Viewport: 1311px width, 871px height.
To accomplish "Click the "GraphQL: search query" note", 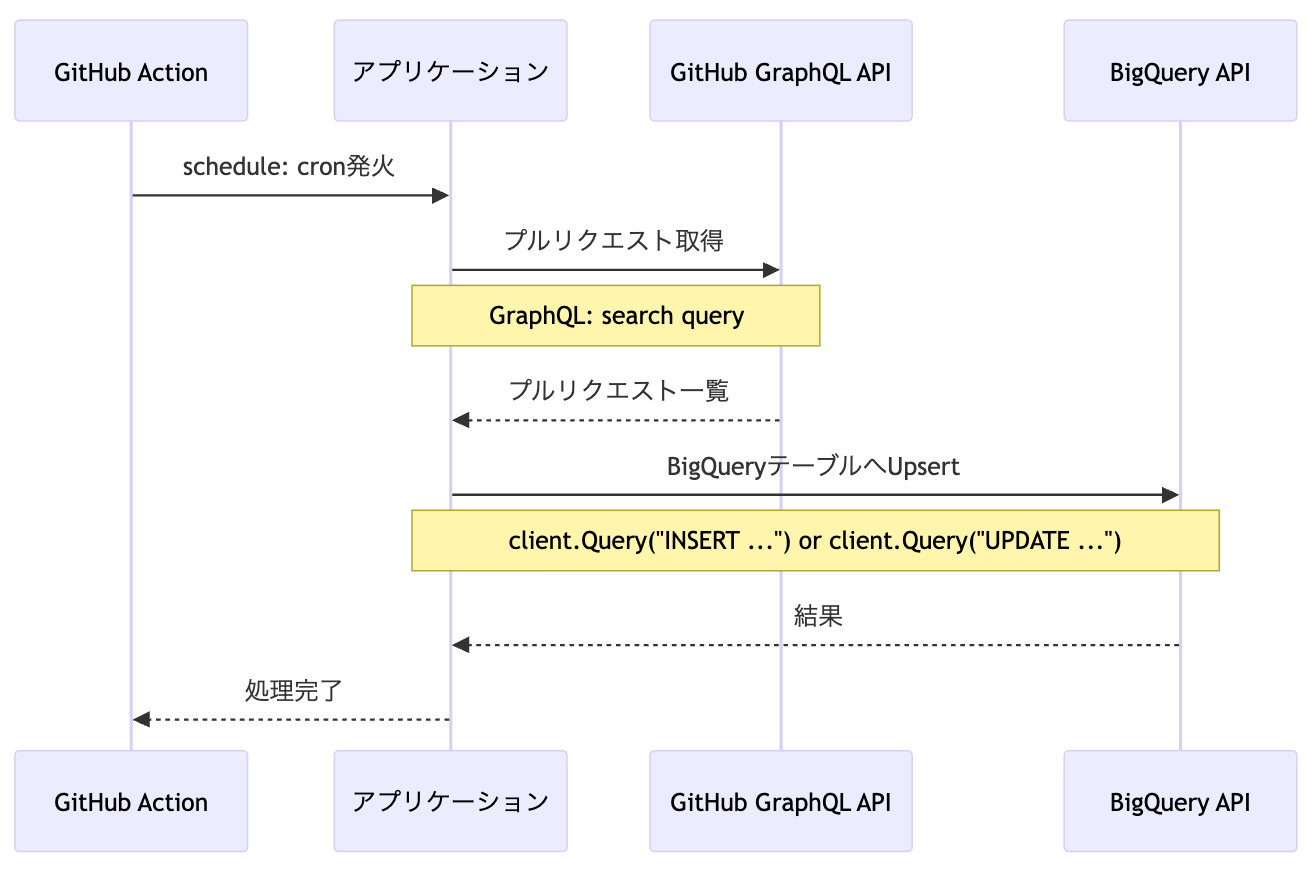I will (x=616, y=316).
